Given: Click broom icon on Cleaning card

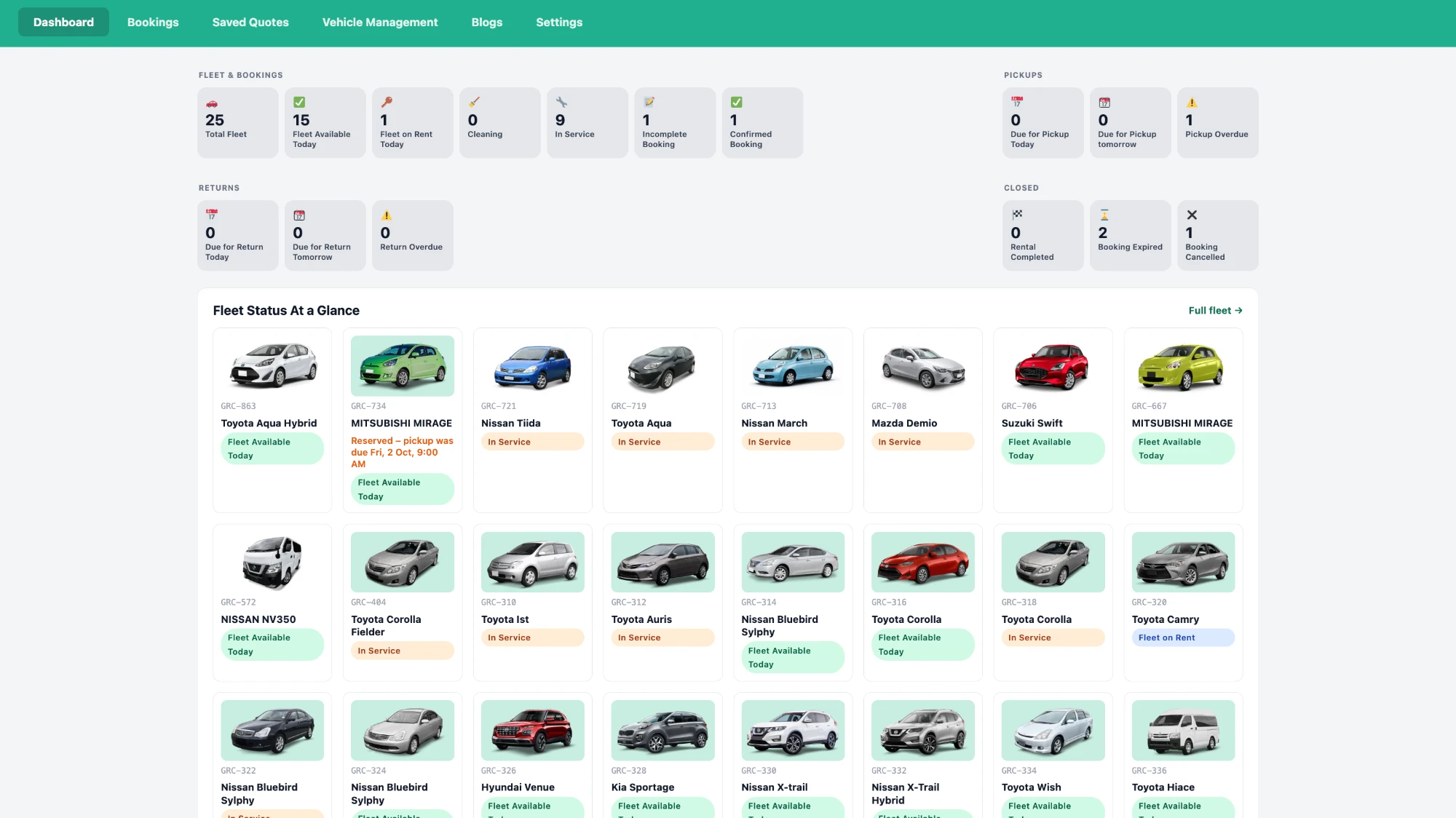Looking at the screenshot, I should click(x=474, y=103).
